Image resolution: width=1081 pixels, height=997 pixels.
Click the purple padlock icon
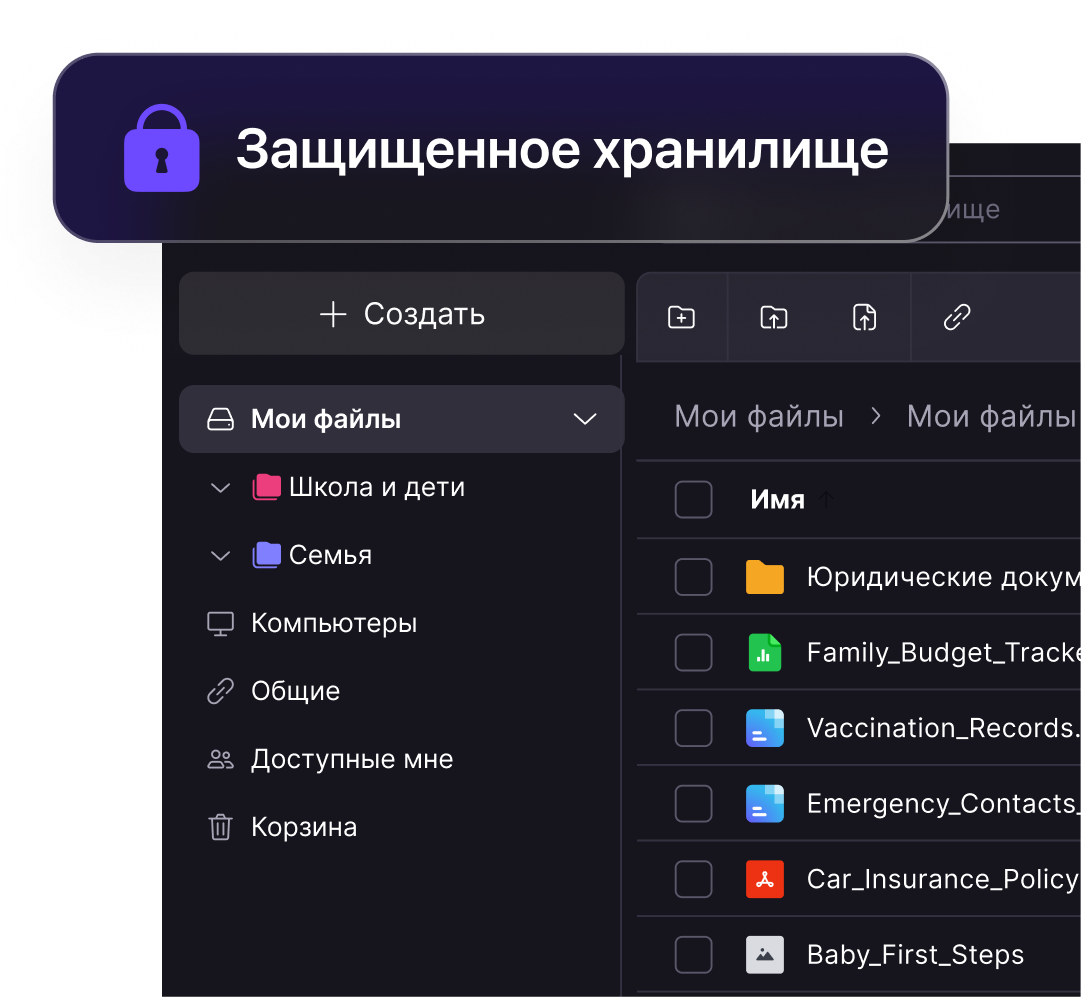pos(161,148)
